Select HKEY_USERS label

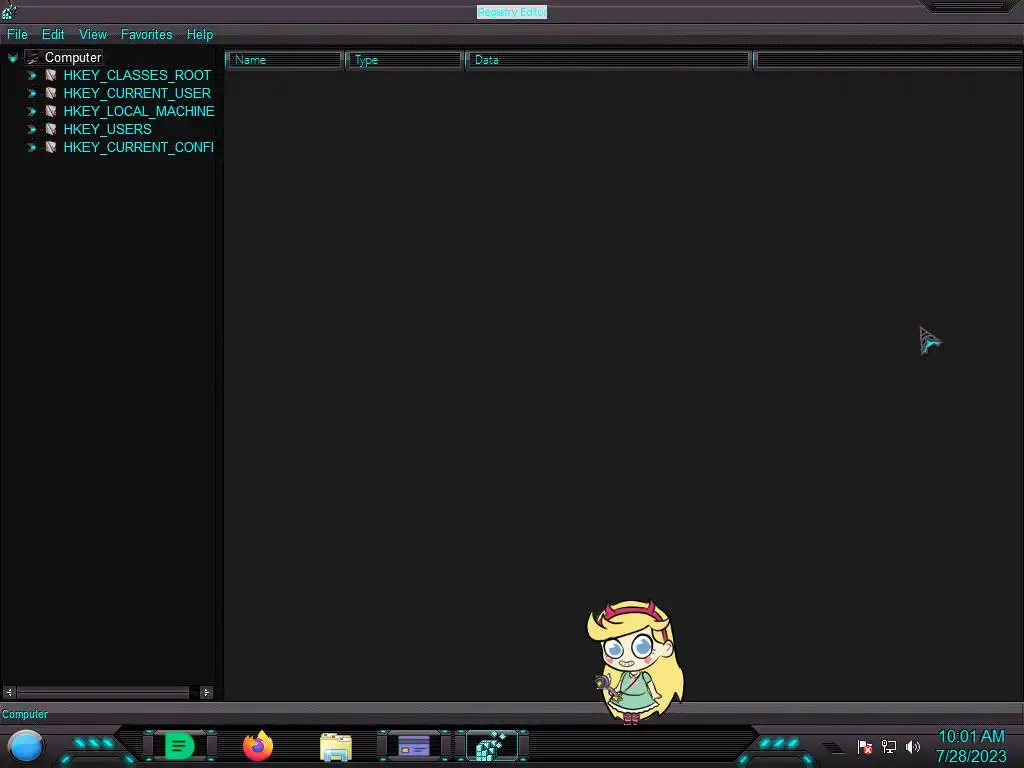click(x=108, y=129)
